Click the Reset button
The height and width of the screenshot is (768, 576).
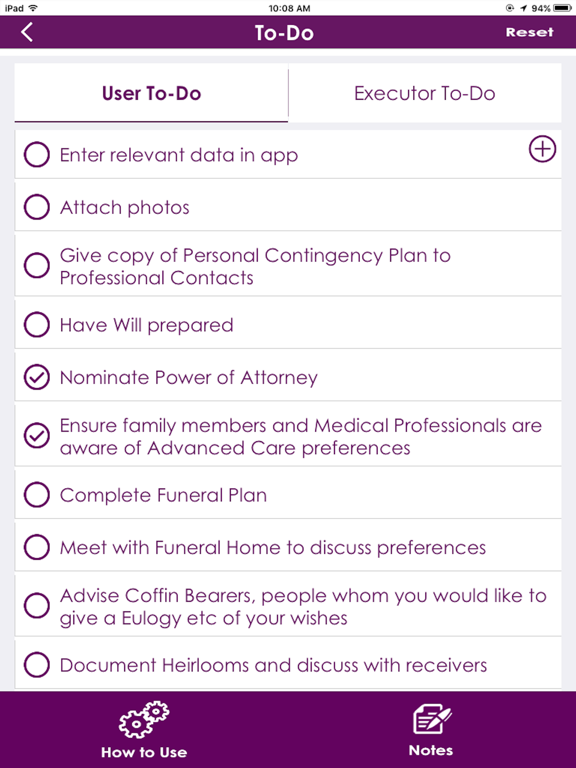[x=529, y=32]
